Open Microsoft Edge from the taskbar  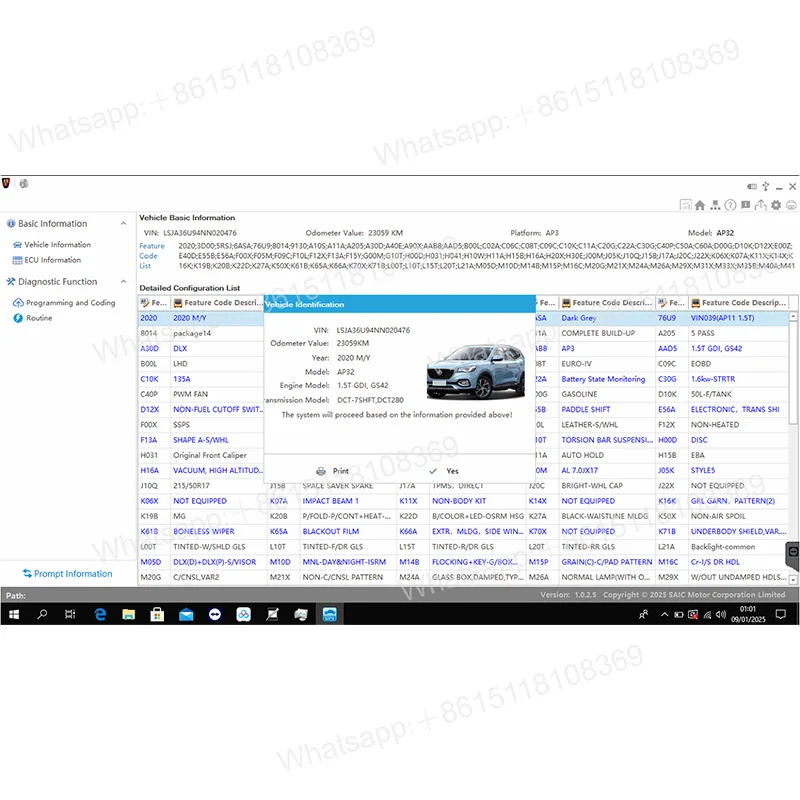(x=100, y=614)
